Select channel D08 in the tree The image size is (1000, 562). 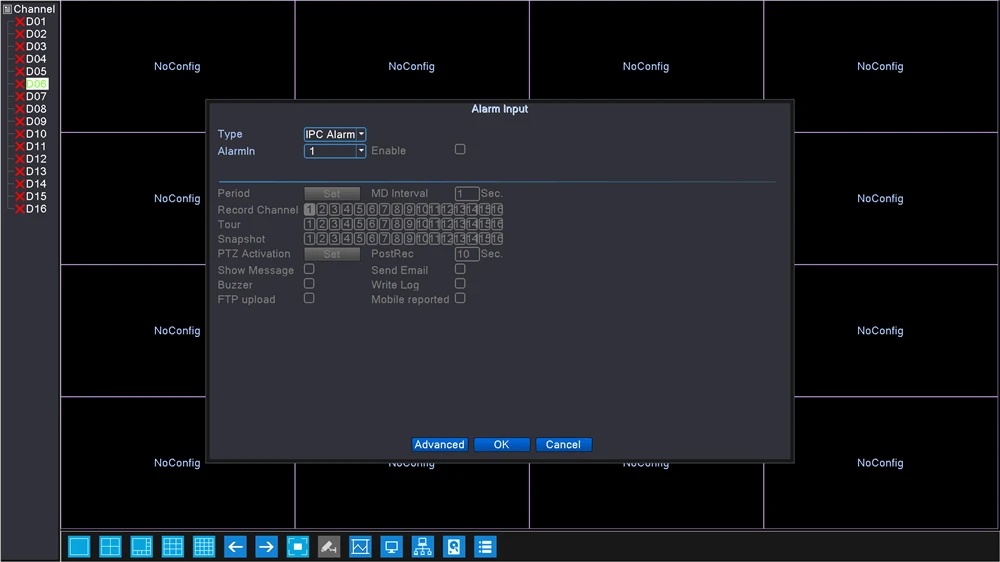tap(36, 109)
